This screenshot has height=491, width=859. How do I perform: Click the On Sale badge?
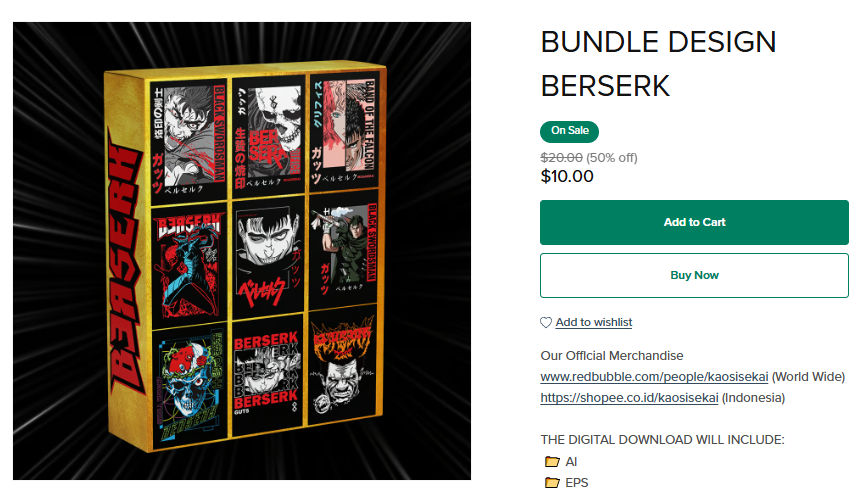coord(569,131)
